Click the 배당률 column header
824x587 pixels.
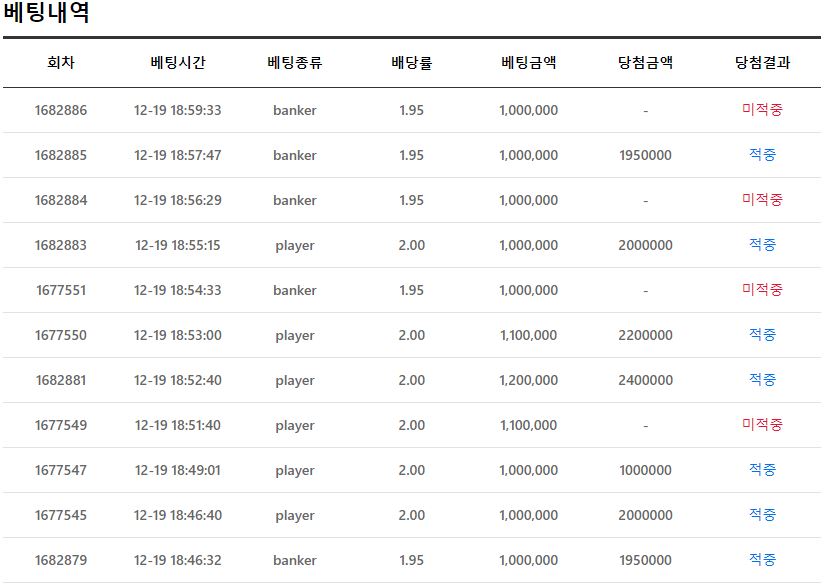coord(411,62)
